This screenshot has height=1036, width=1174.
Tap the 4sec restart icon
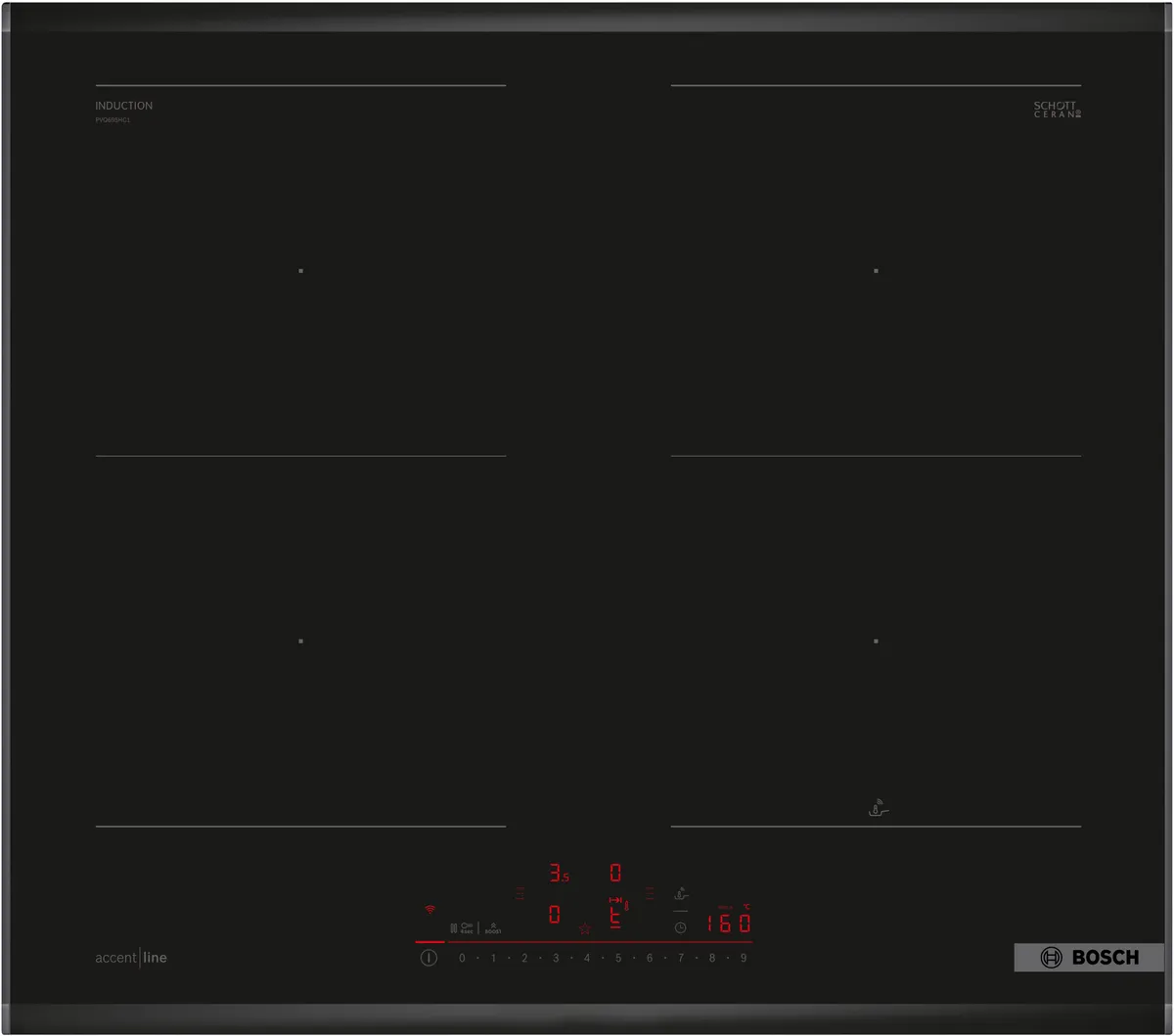pos(467,926)
